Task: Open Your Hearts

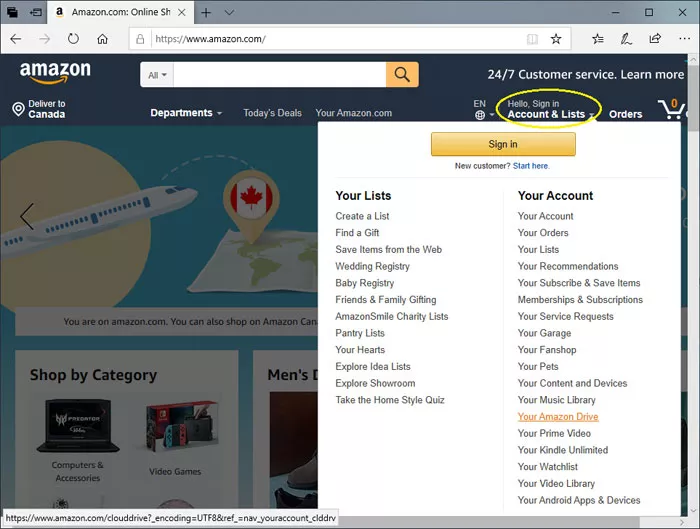Action: [x=360, y=350]
